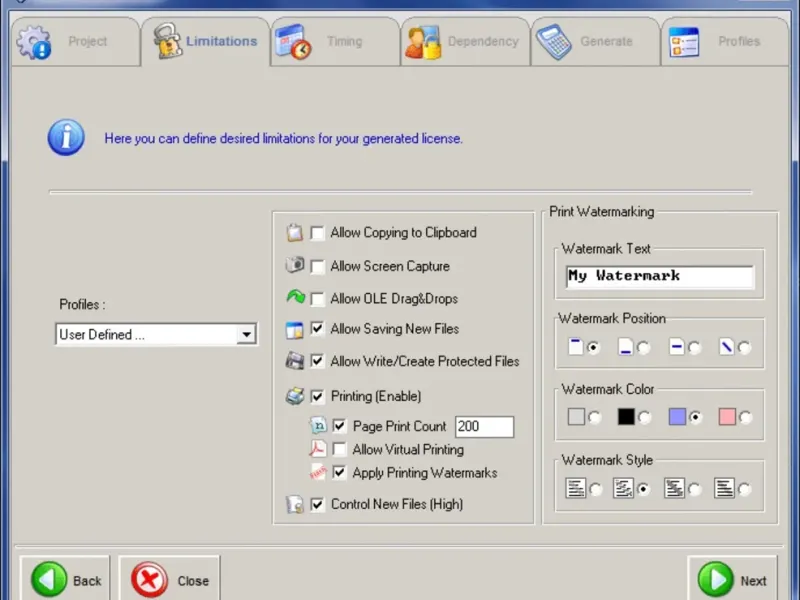This screenshot has width=800, height=600.
Task: Select the Limitations tab
Action: click(x=206, y=42)
